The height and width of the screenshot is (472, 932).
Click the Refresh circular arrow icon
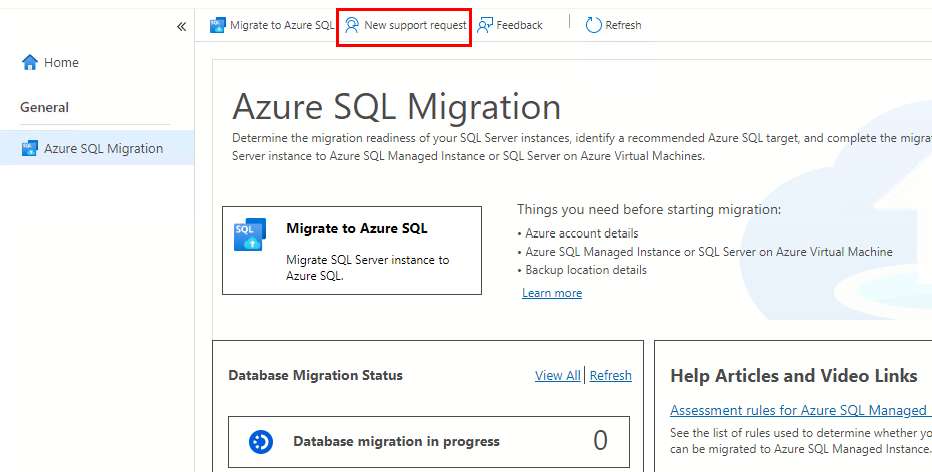594,25
